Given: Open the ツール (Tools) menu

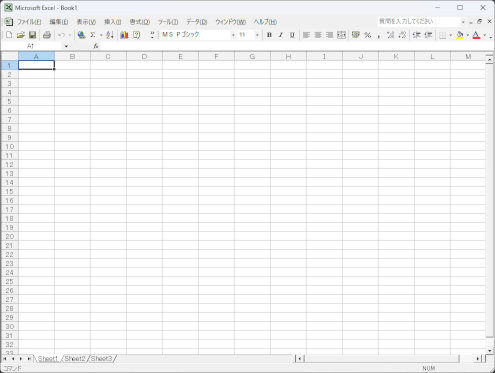Looking at the screenshot, I should [x=168, y=22].
